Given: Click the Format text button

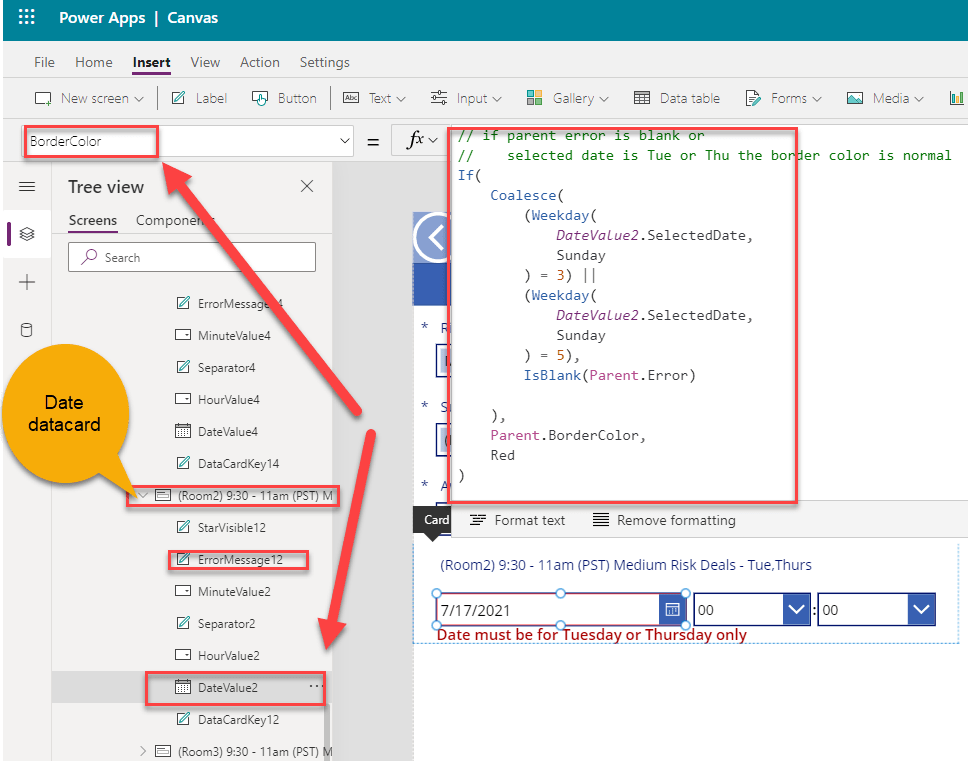Looking at the screenshot, I should 518,520.
